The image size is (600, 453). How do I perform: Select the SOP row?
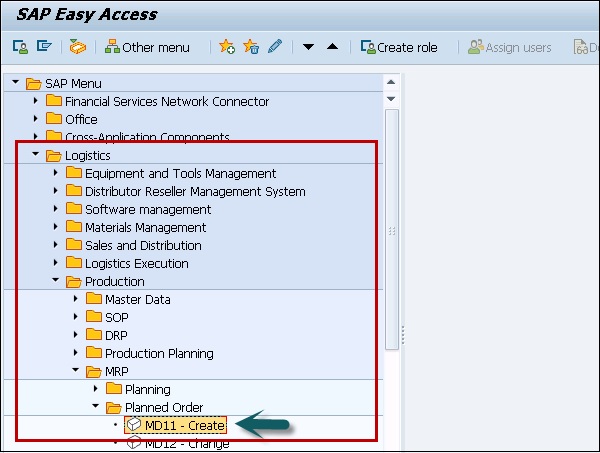[193, 317]
